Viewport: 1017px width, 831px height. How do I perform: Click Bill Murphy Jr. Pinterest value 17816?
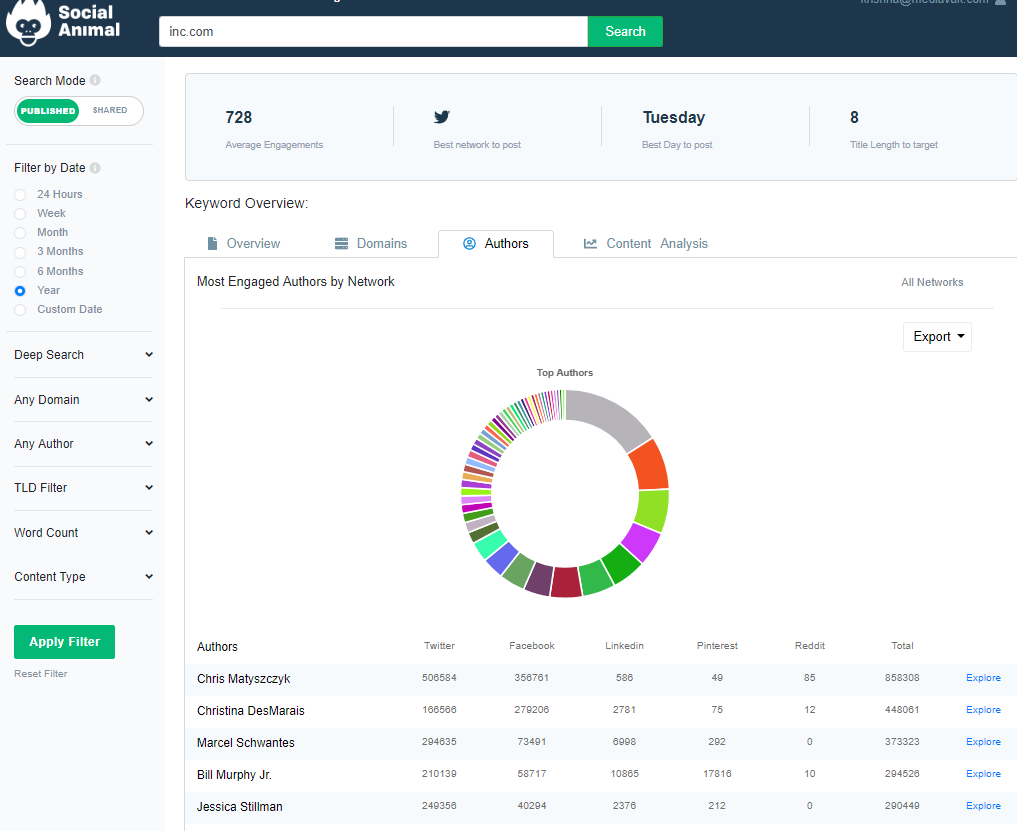point(717,774)
